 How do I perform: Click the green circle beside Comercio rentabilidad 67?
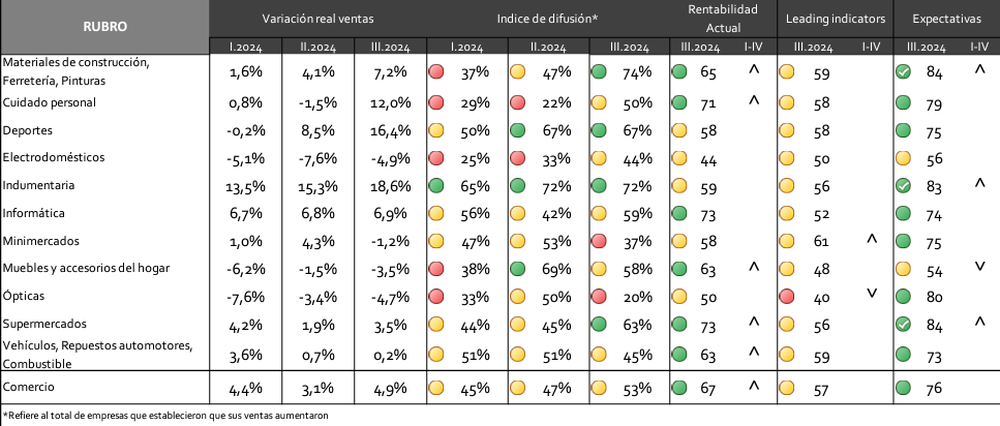[x=679, y=387]
